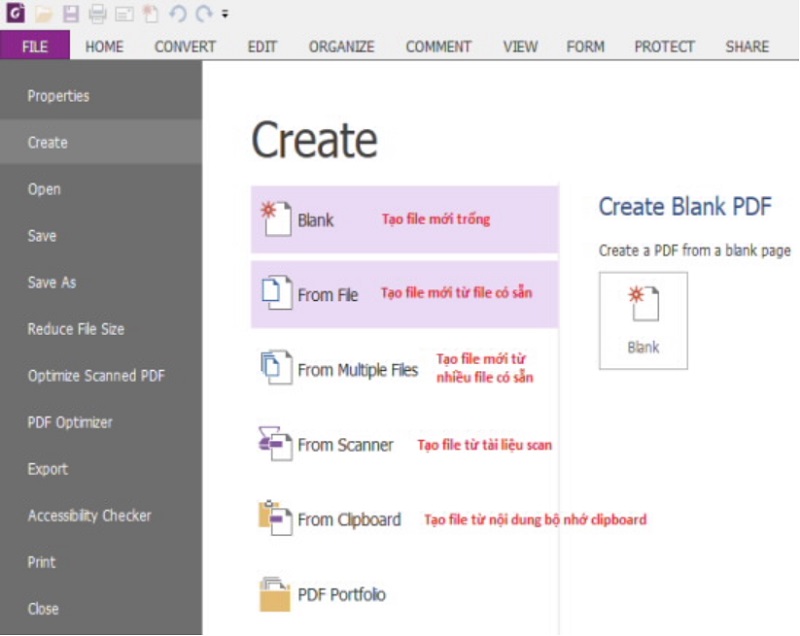Click the printer icon in quick access toolbar

97,14
